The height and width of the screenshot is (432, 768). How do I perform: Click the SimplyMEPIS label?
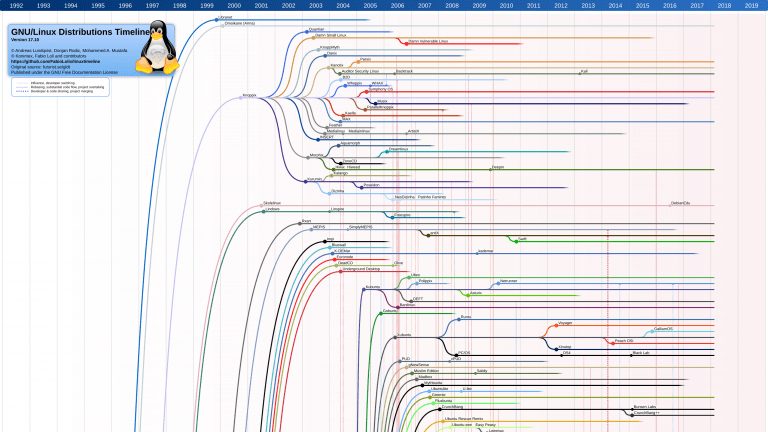pos(360,227)
